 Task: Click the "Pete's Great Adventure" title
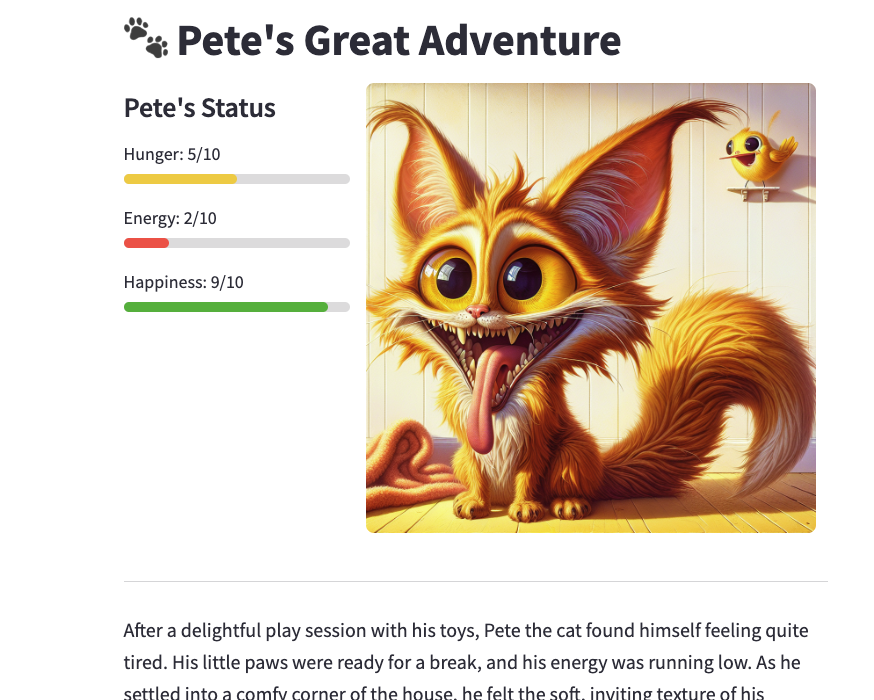tap(398, 41)
